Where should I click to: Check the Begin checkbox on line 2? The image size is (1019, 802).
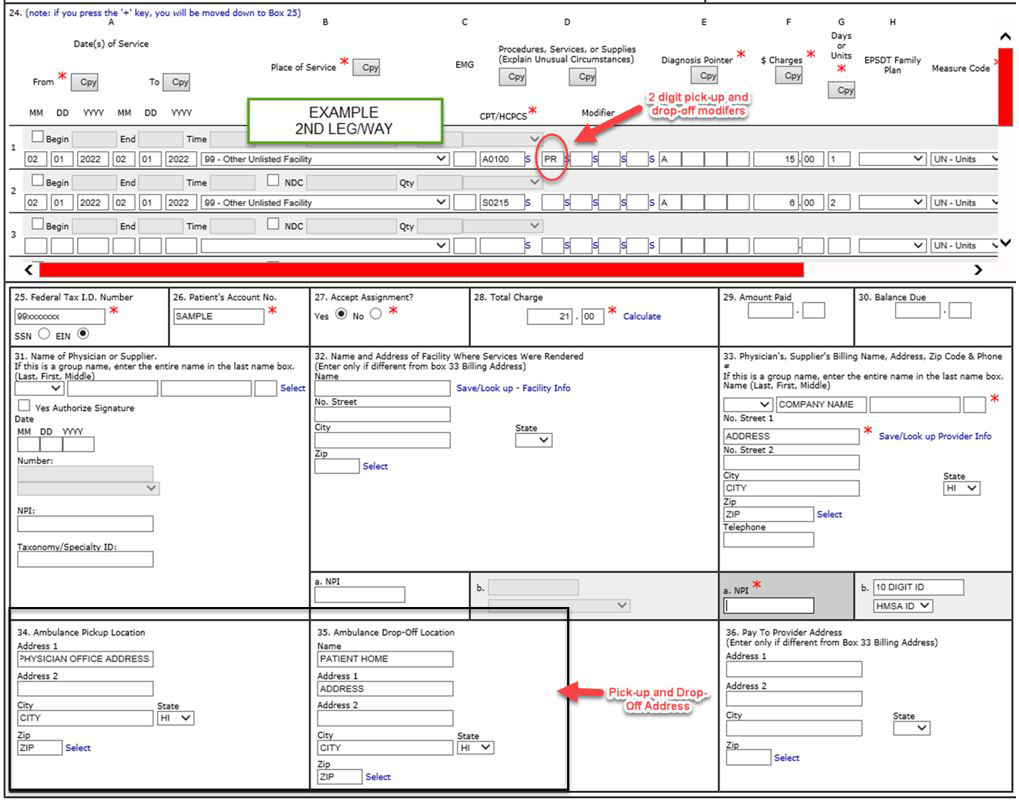[x=38, y=181]
